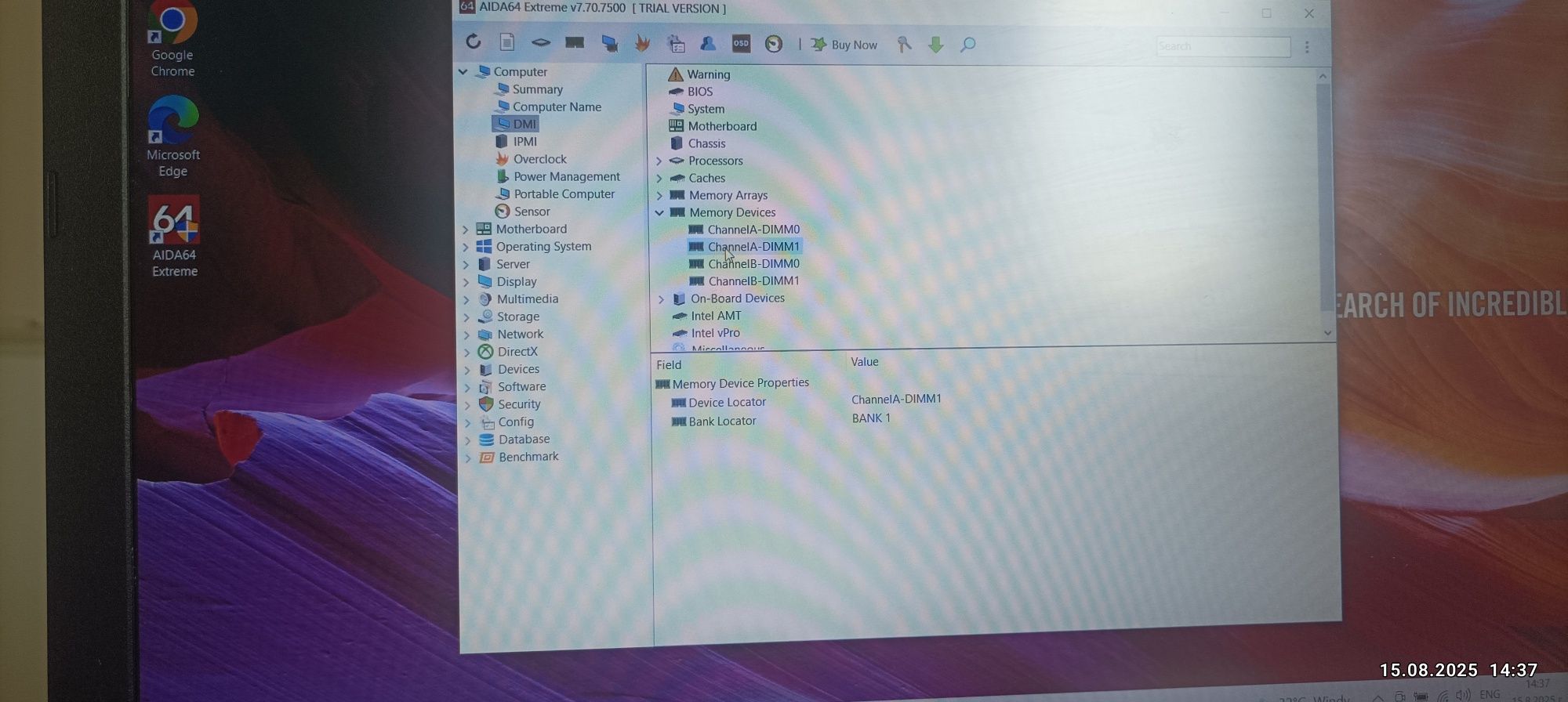Collapse the Computer tree node
Screen dimensions: 1568x702
[463, 71]
